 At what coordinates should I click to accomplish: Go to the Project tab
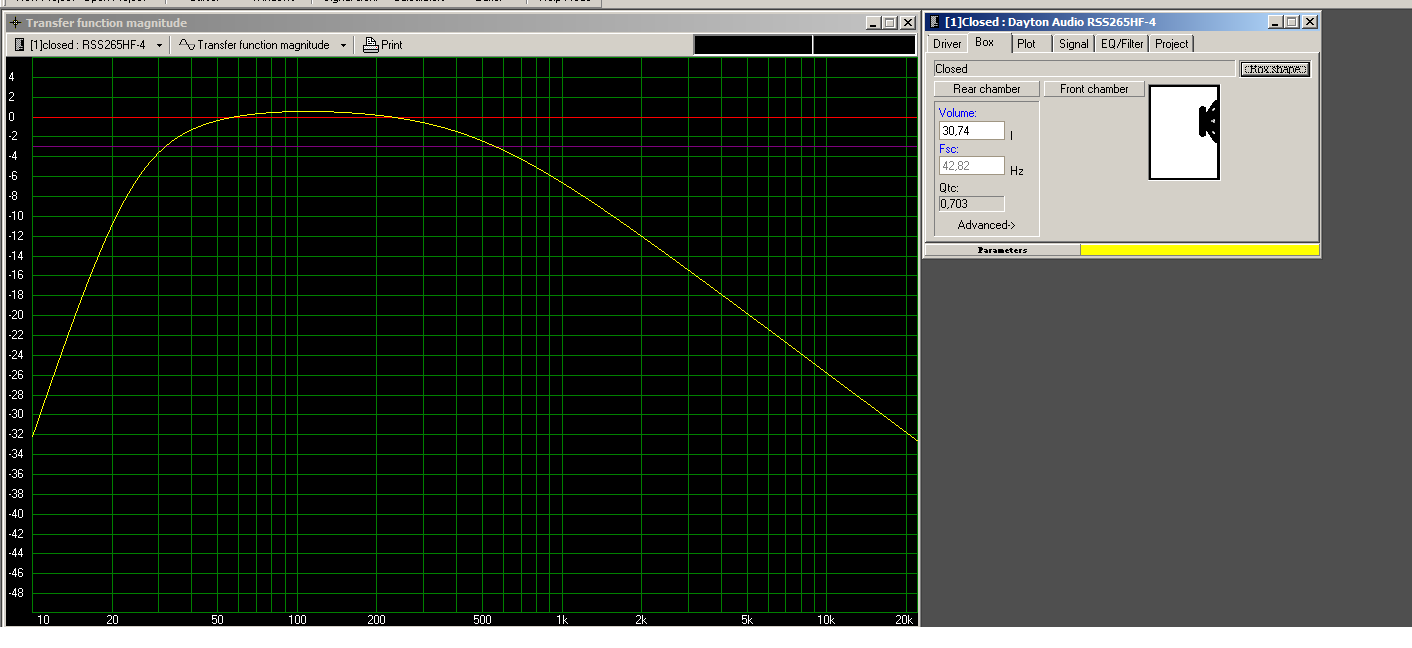(1172, 44)
